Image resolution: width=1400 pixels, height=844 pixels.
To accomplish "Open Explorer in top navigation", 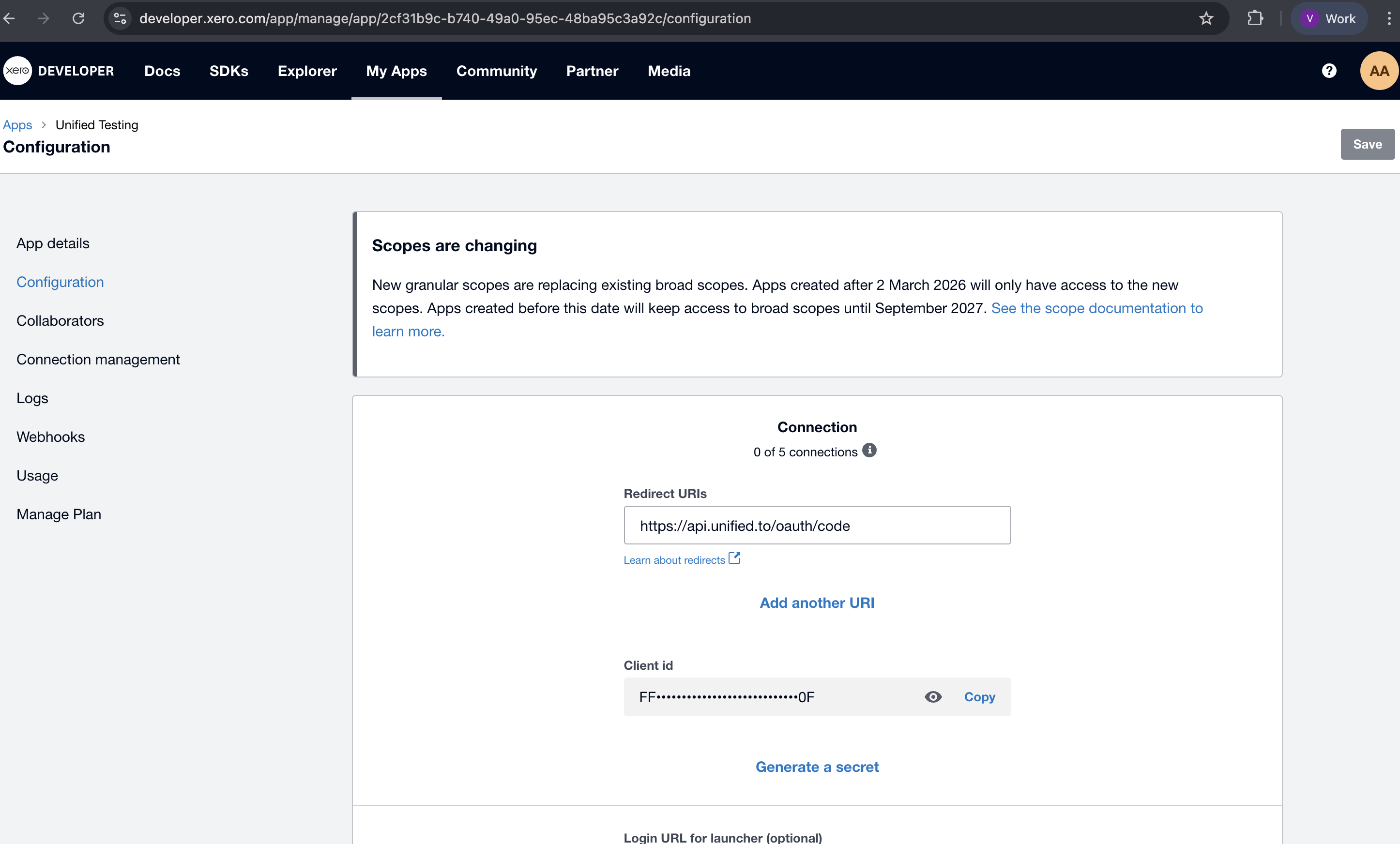I will tap(307, 71).
